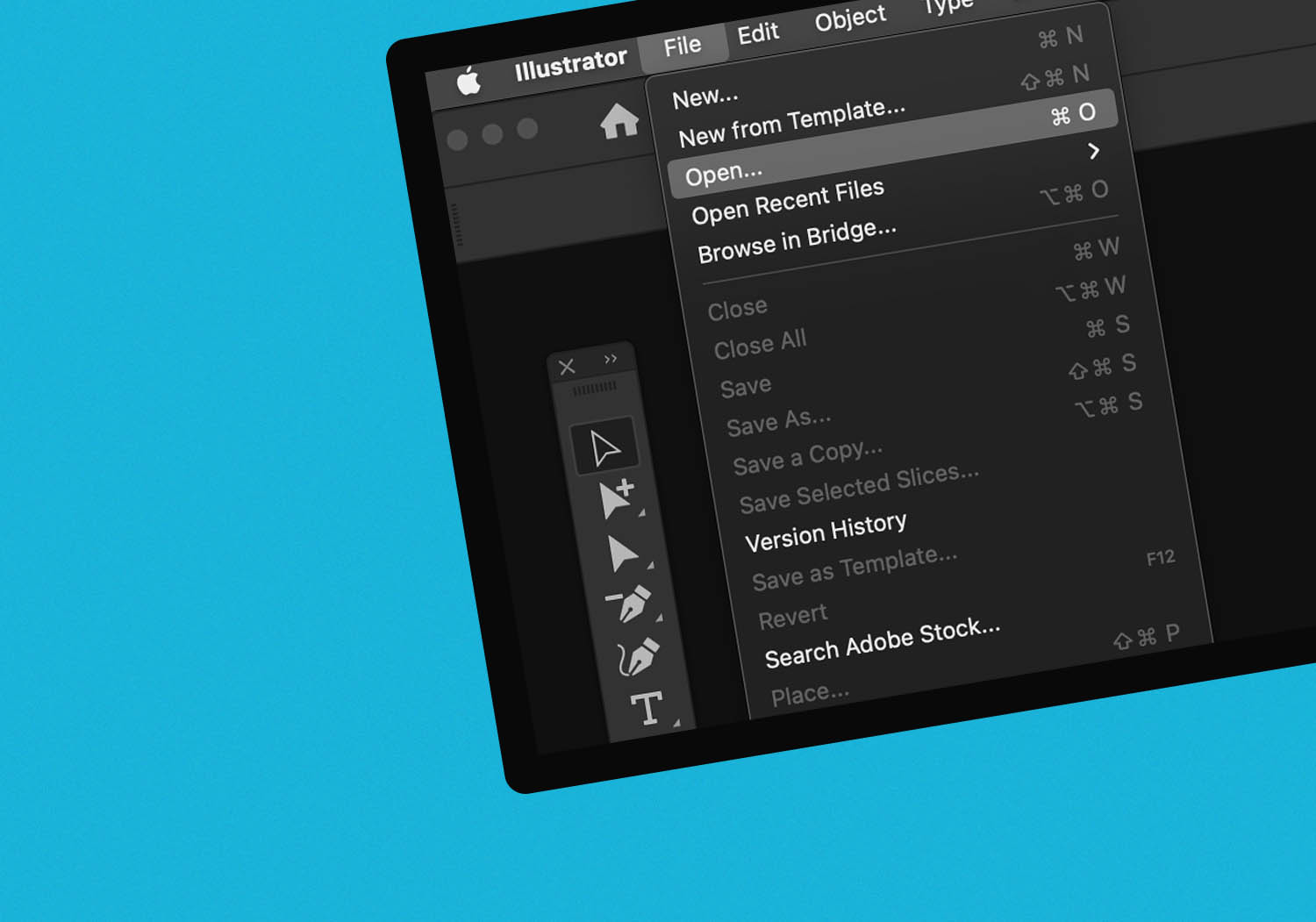Open the Object menu

(850, 18)
